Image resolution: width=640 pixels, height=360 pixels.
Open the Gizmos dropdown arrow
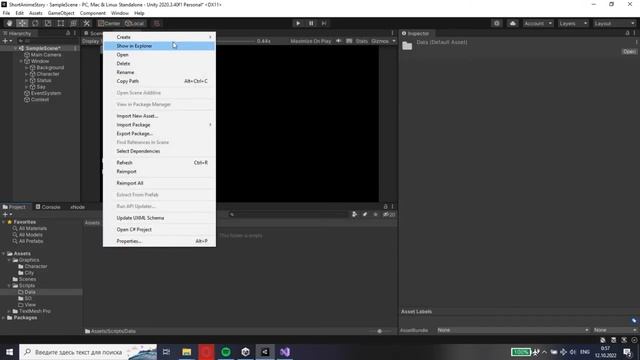click(394, 41)
